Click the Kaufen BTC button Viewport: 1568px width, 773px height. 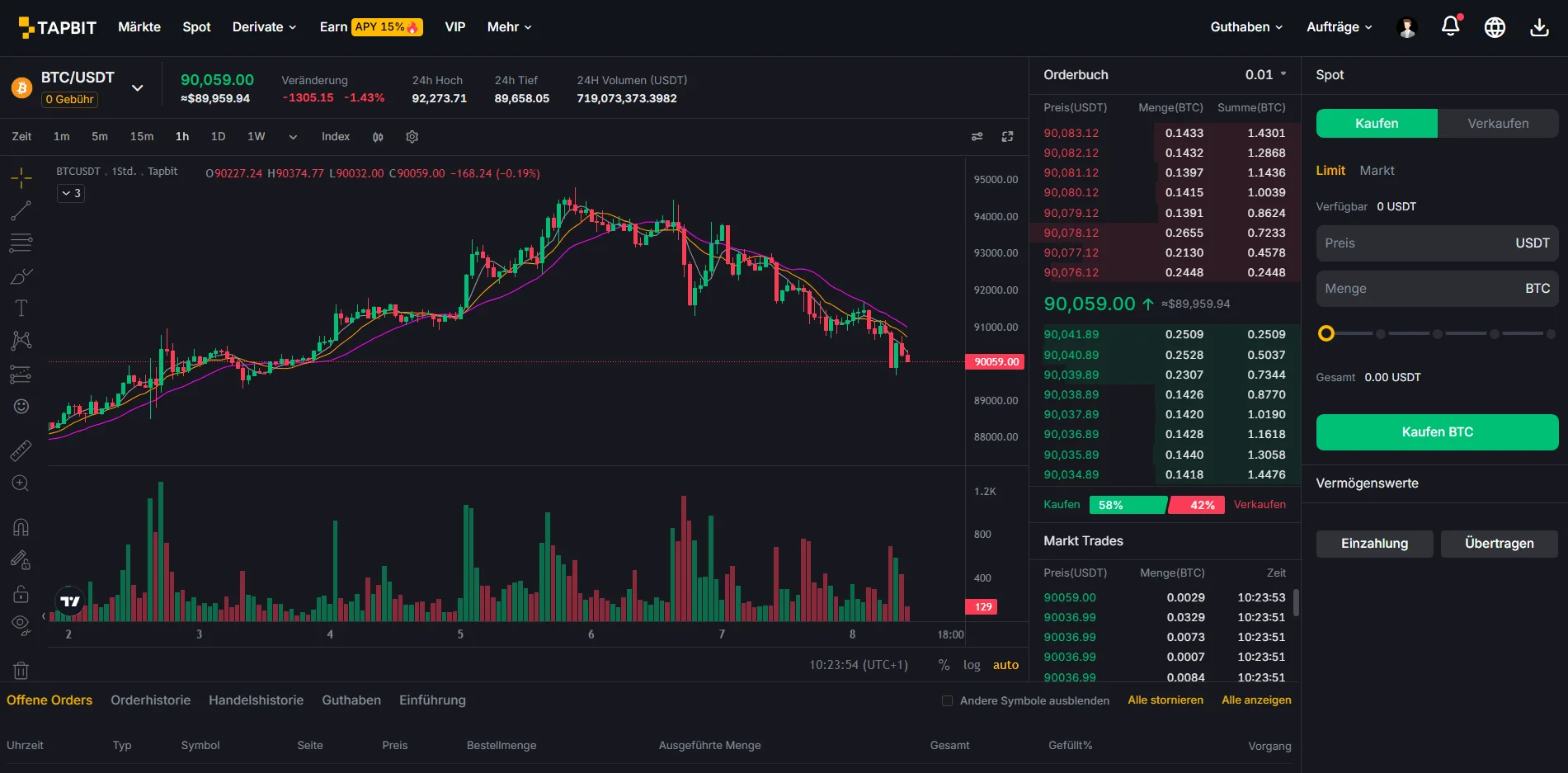pos(1437,432)
